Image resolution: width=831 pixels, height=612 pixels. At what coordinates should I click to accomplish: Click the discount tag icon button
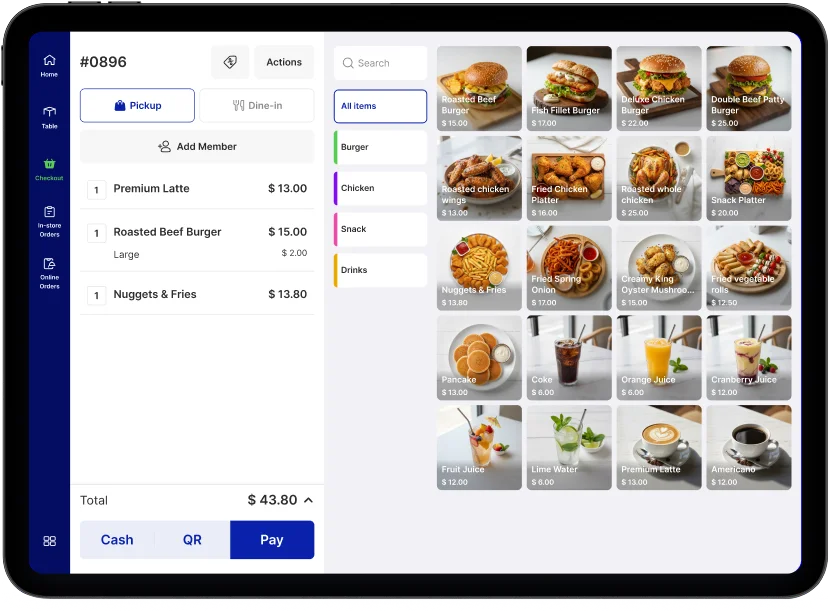coord(230,62)
